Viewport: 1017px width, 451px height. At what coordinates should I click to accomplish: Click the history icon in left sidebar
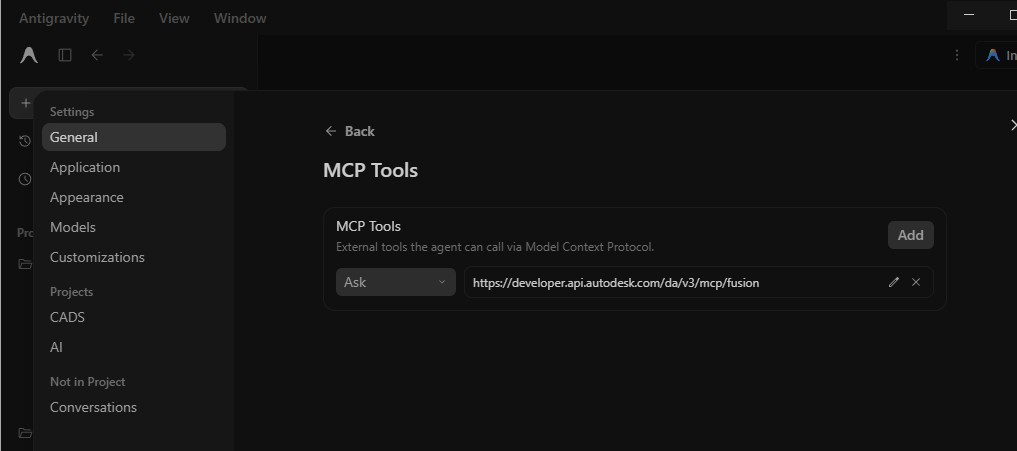point(25,141)
